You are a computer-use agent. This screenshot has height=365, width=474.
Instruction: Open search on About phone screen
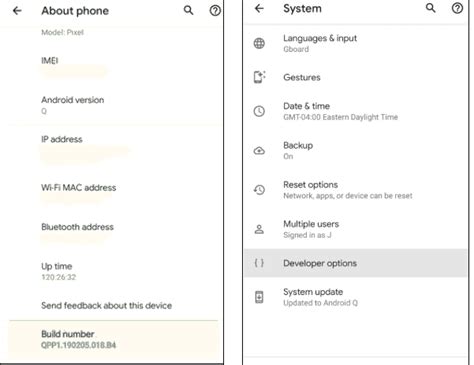point(189,10)
